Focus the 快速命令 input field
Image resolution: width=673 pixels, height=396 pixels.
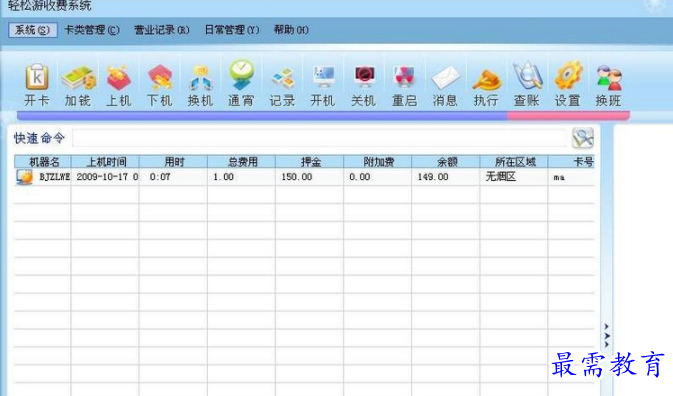pos(320,138)
